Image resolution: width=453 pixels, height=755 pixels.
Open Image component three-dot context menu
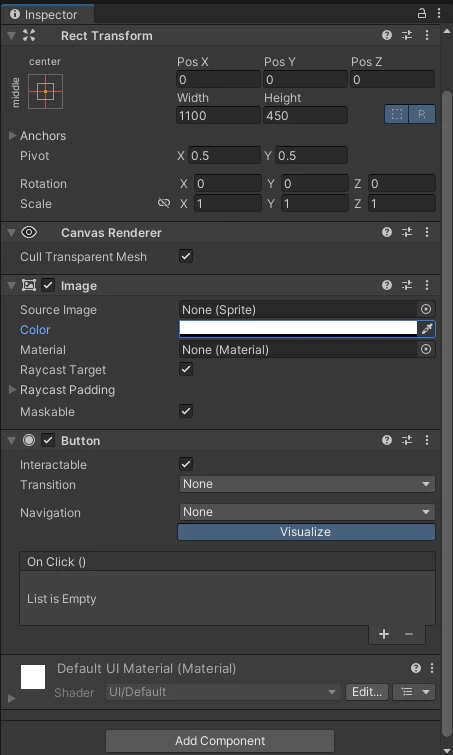tap(427, 285)
